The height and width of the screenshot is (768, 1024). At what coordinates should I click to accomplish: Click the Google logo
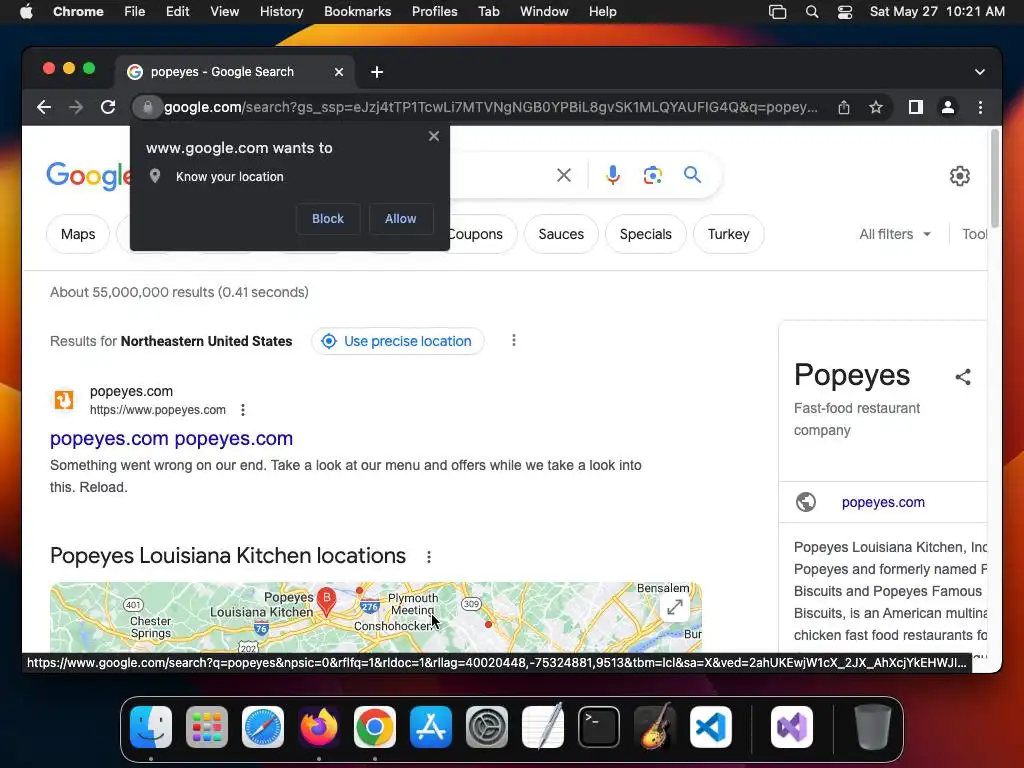pos(89,176)
